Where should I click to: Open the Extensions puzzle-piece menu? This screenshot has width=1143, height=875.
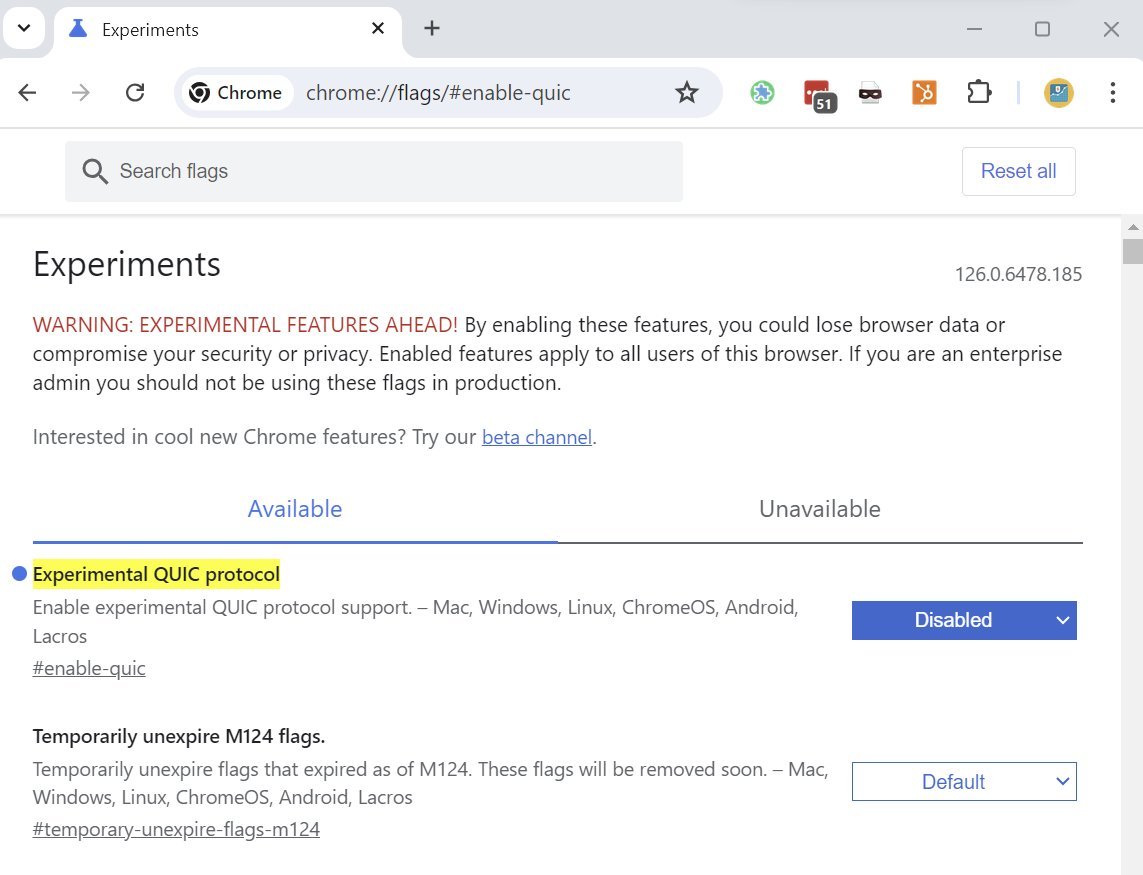click(978, 93)
